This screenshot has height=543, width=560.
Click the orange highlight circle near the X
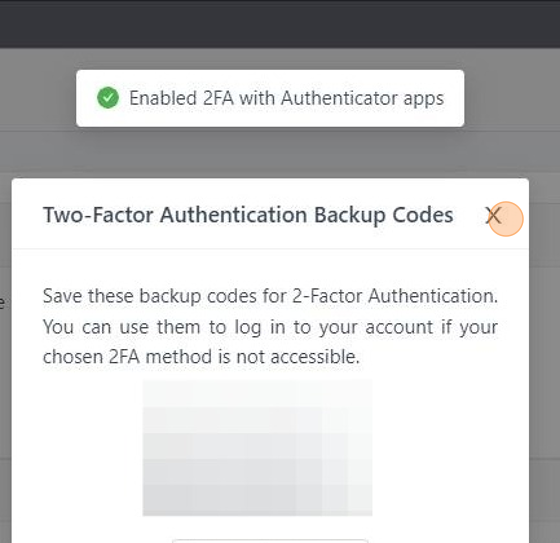[x=506, y=219]
